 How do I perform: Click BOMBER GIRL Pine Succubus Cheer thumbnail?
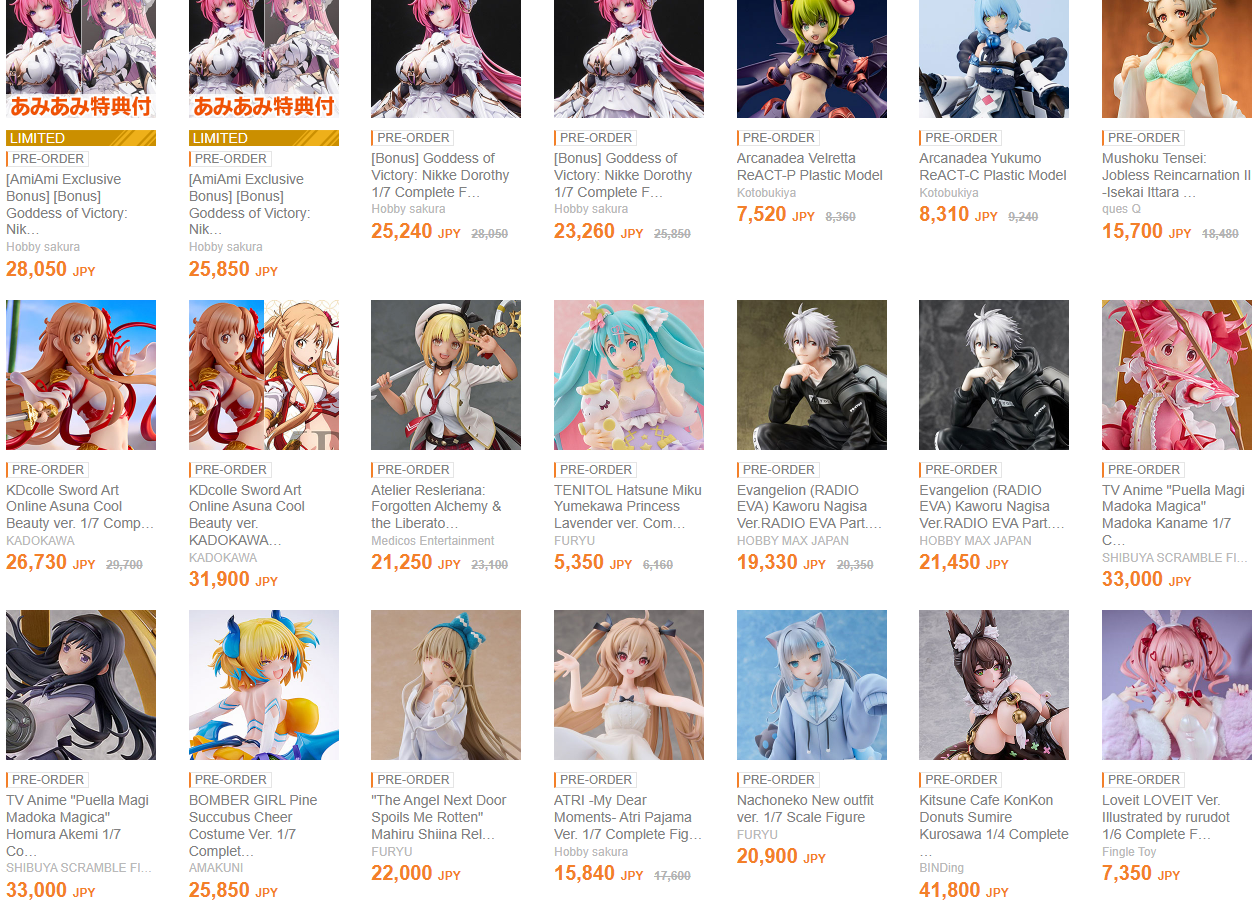coord(264,685)
